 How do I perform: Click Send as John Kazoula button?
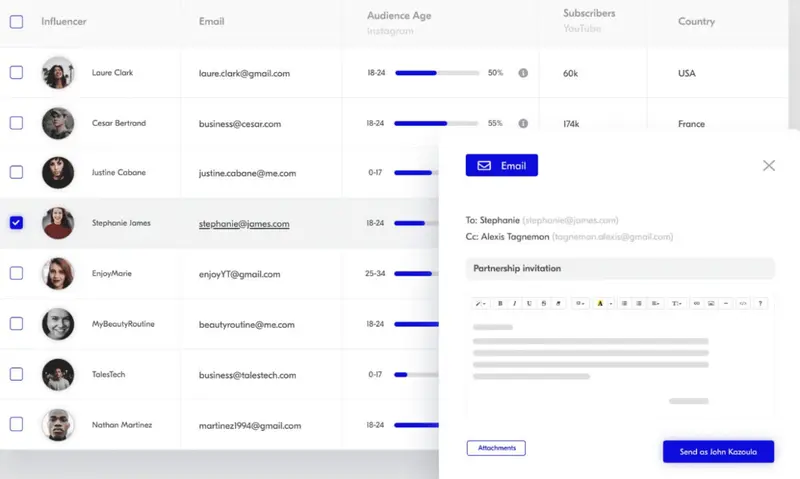718,452
